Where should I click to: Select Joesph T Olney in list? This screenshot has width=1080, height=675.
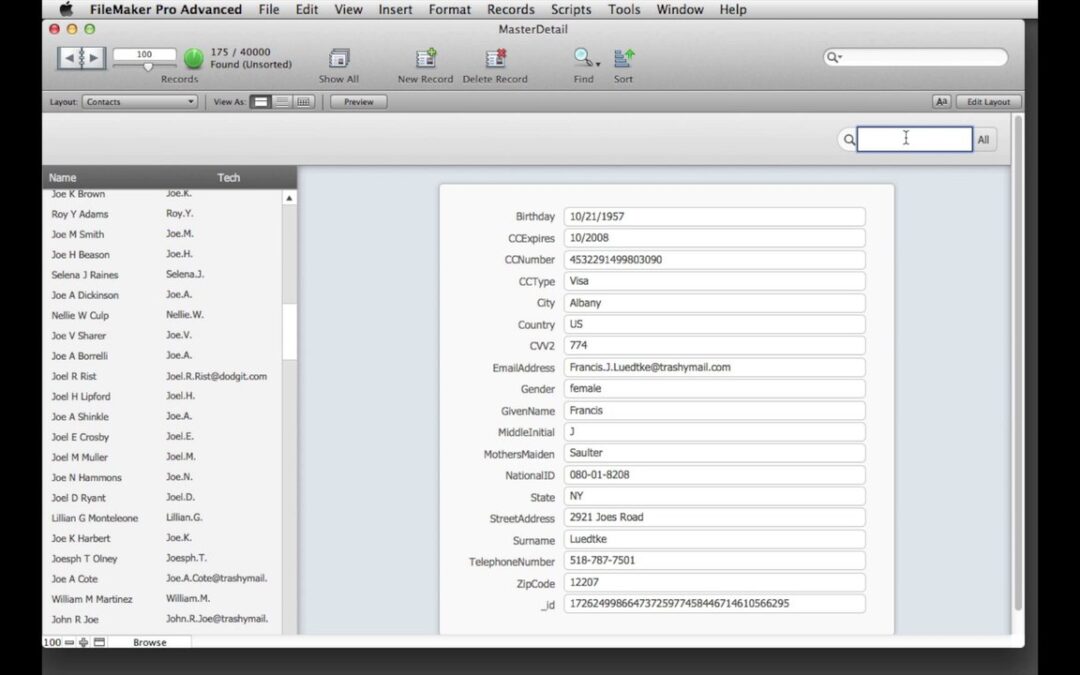[84, 559]
